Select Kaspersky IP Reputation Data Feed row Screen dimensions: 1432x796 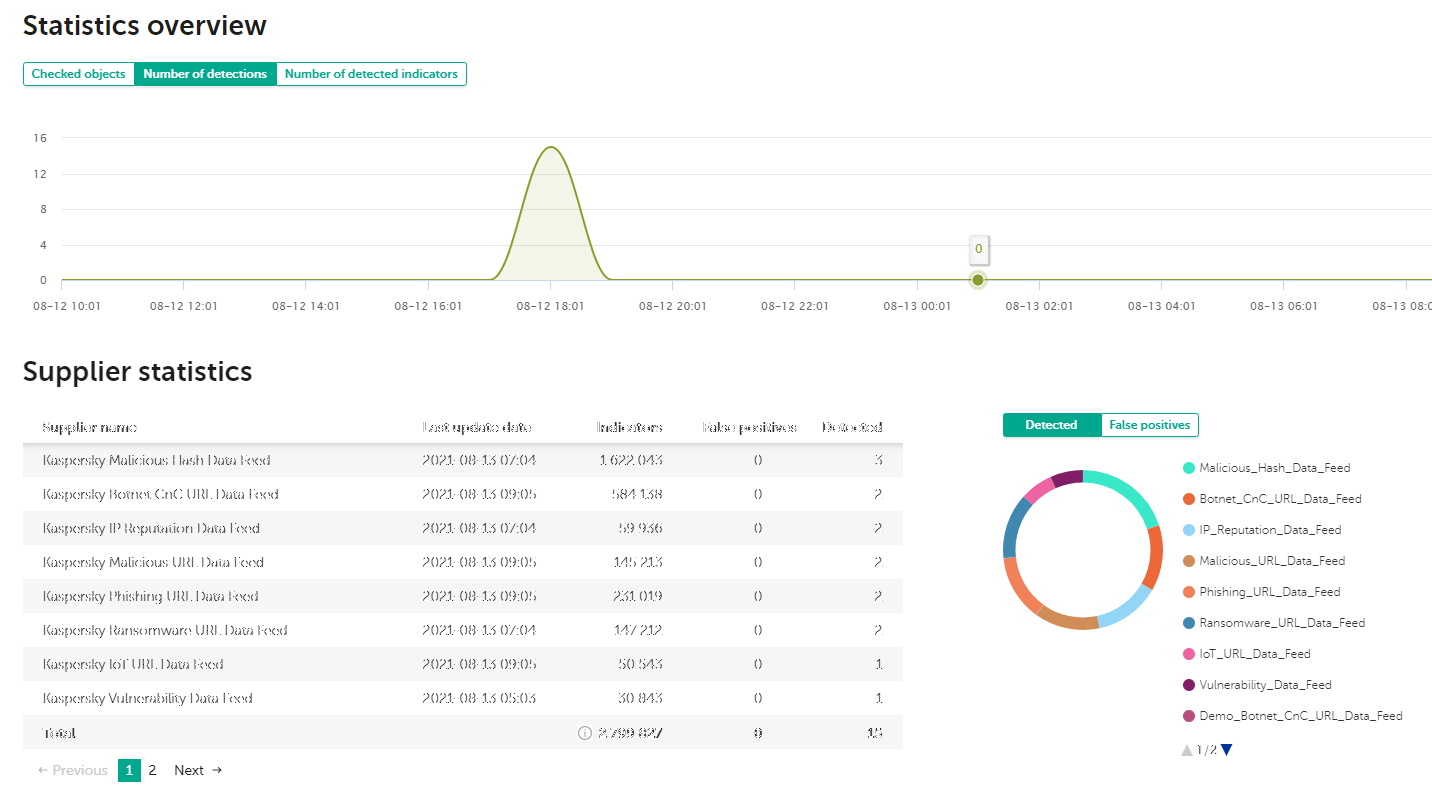coord(463,529)
